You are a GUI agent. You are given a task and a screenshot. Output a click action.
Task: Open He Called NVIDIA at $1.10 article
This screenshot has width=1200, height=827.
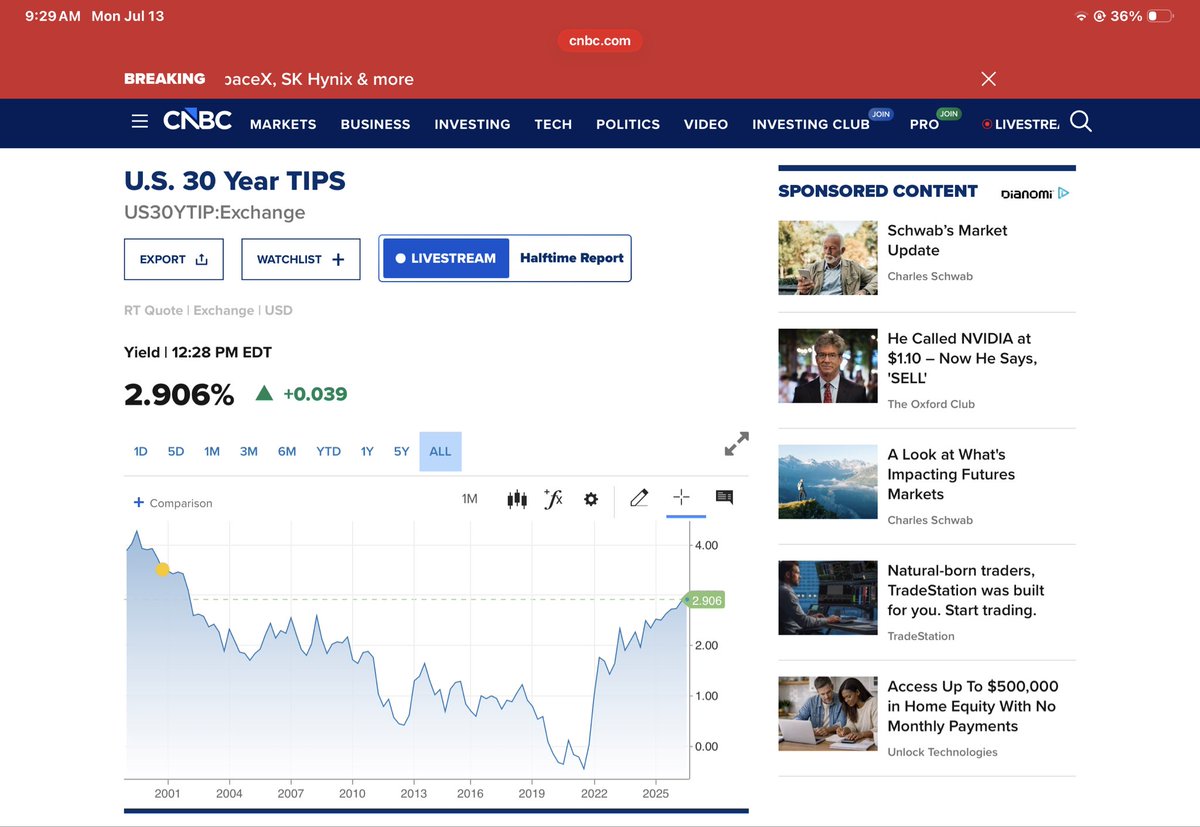click(x=962, y=358)
